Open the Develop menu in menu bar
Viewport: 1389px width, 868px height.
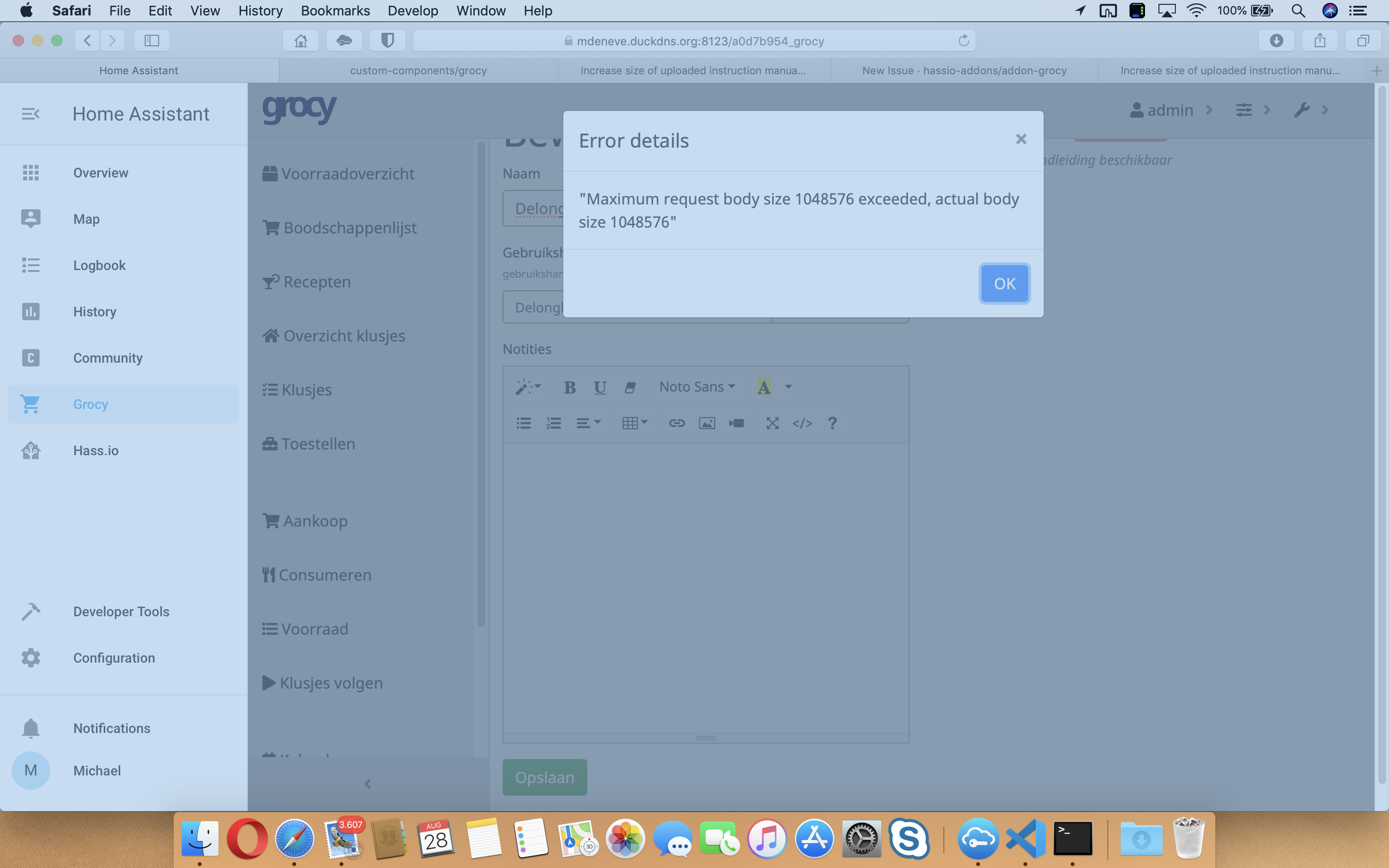point(412,10)
